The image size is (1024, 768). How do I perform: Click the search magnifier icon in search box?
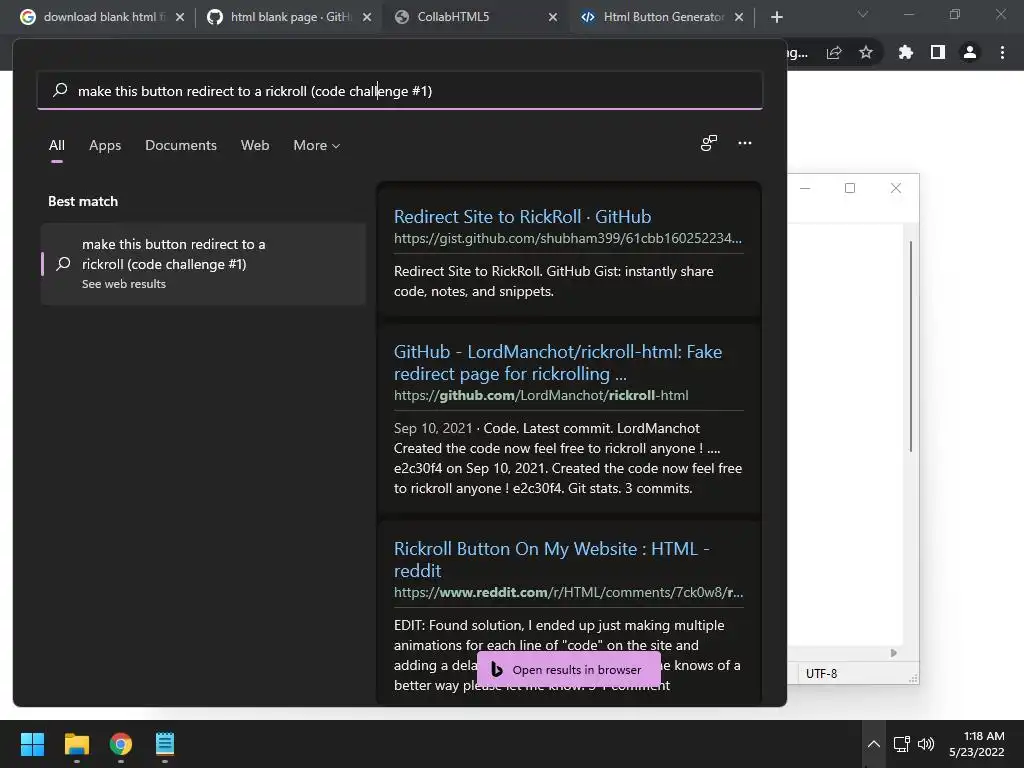(x=60, y=90)
